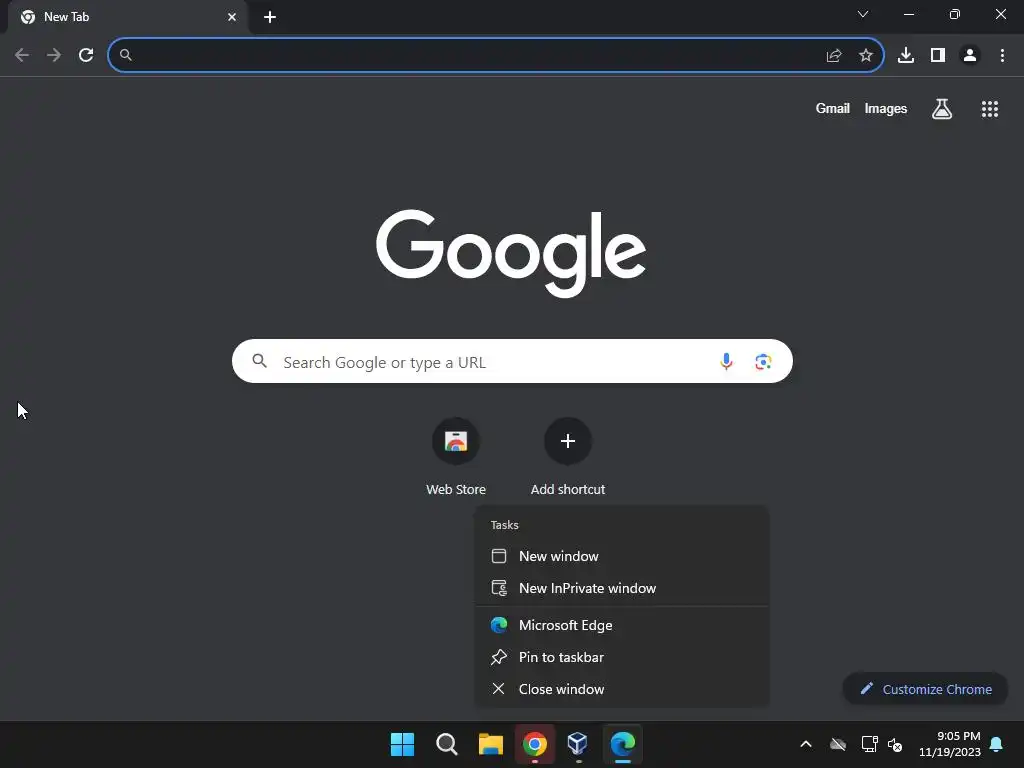
Task: Open the muted volume tray icon
Action: [x=895, y=744]
